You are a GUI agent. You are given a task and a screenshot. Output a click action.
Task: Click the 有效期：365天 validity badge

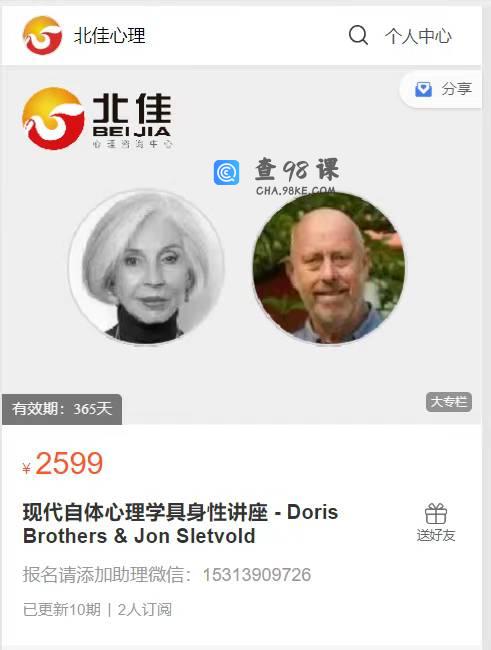pos(62,409)
